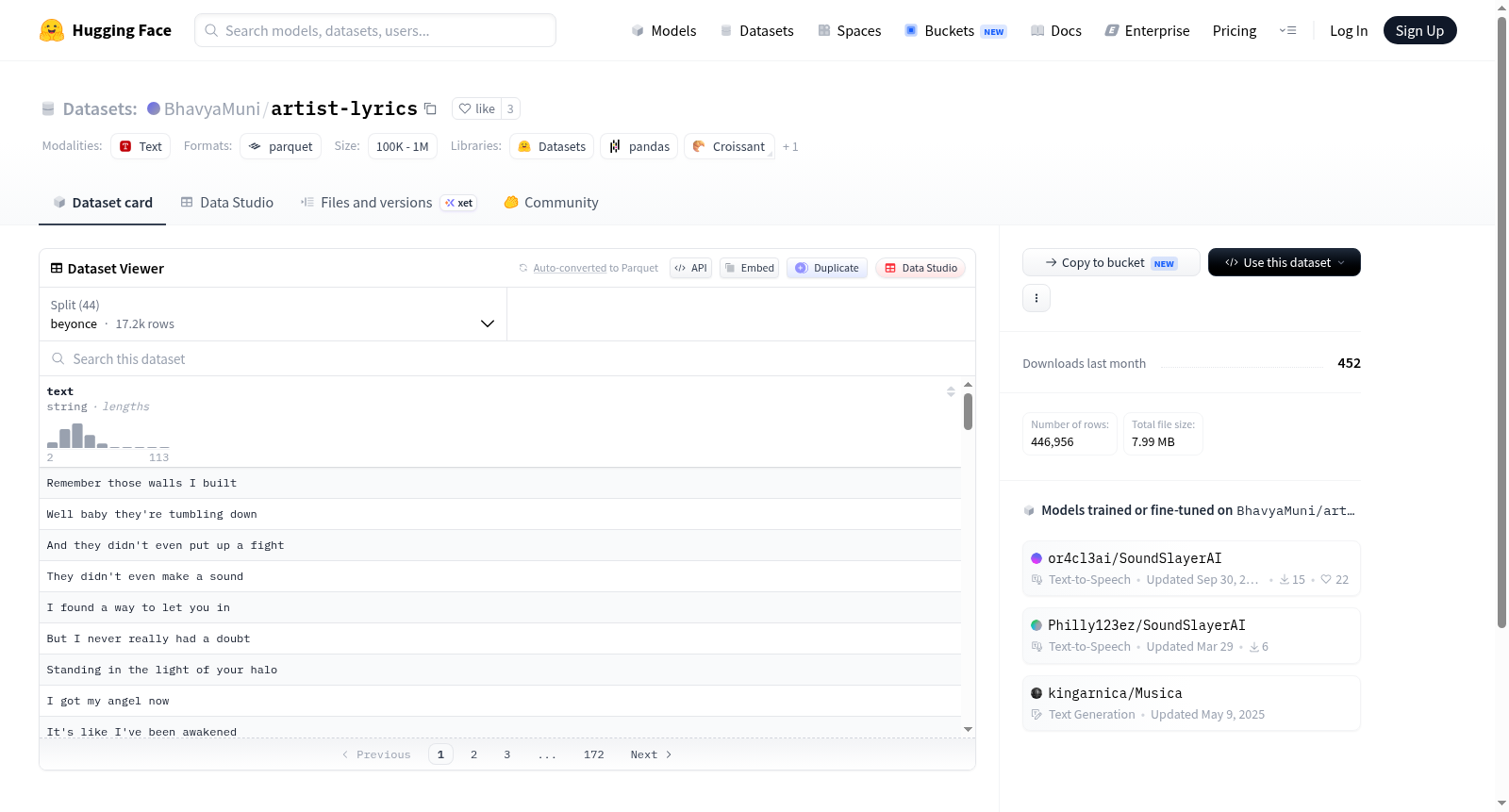Screen dimensions: 1509x812
Task: Open the Use this dataset dropdown
Action: [1285, 262]
